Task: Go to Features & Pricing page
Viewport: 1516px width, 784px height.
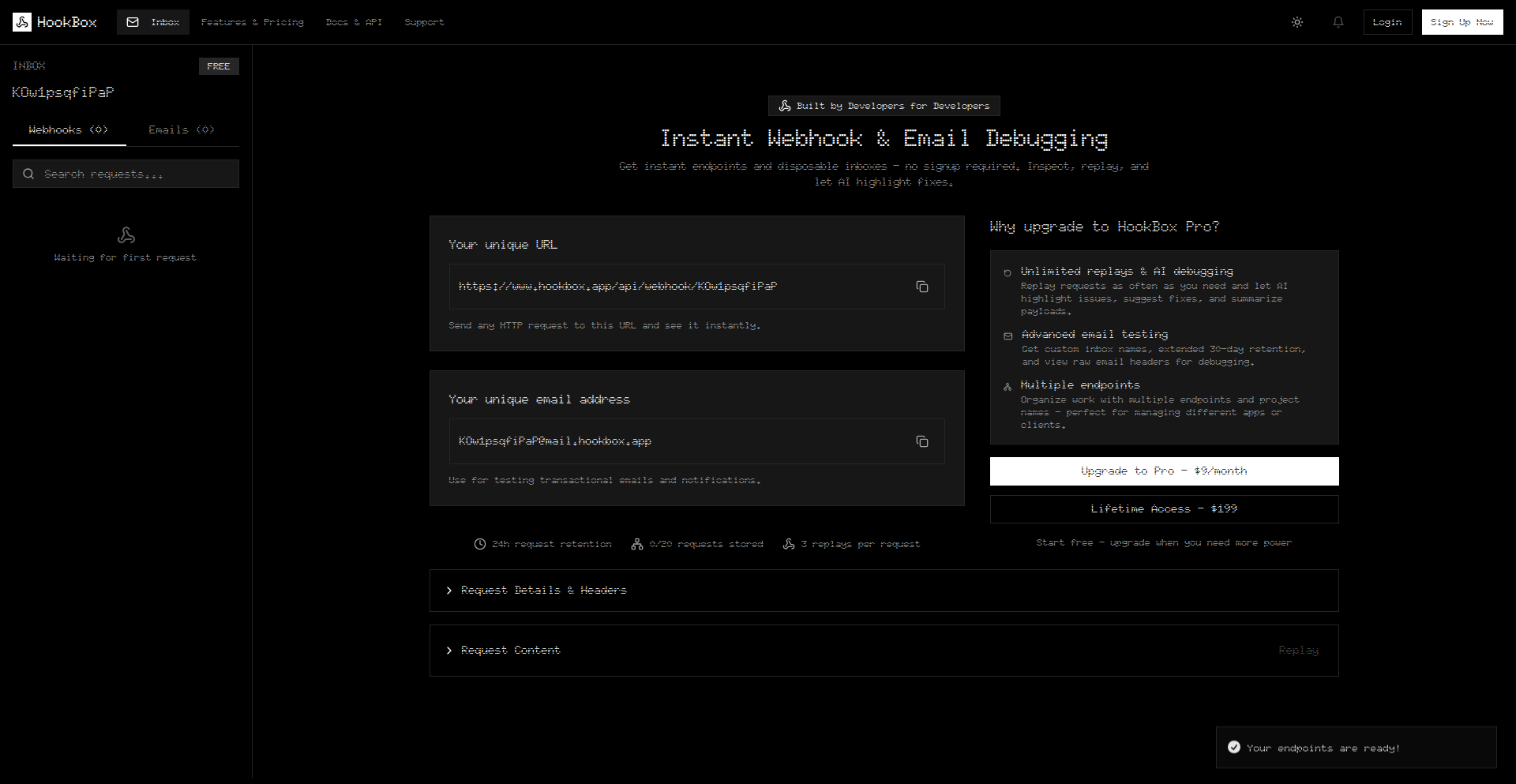Action: [252, 22]
